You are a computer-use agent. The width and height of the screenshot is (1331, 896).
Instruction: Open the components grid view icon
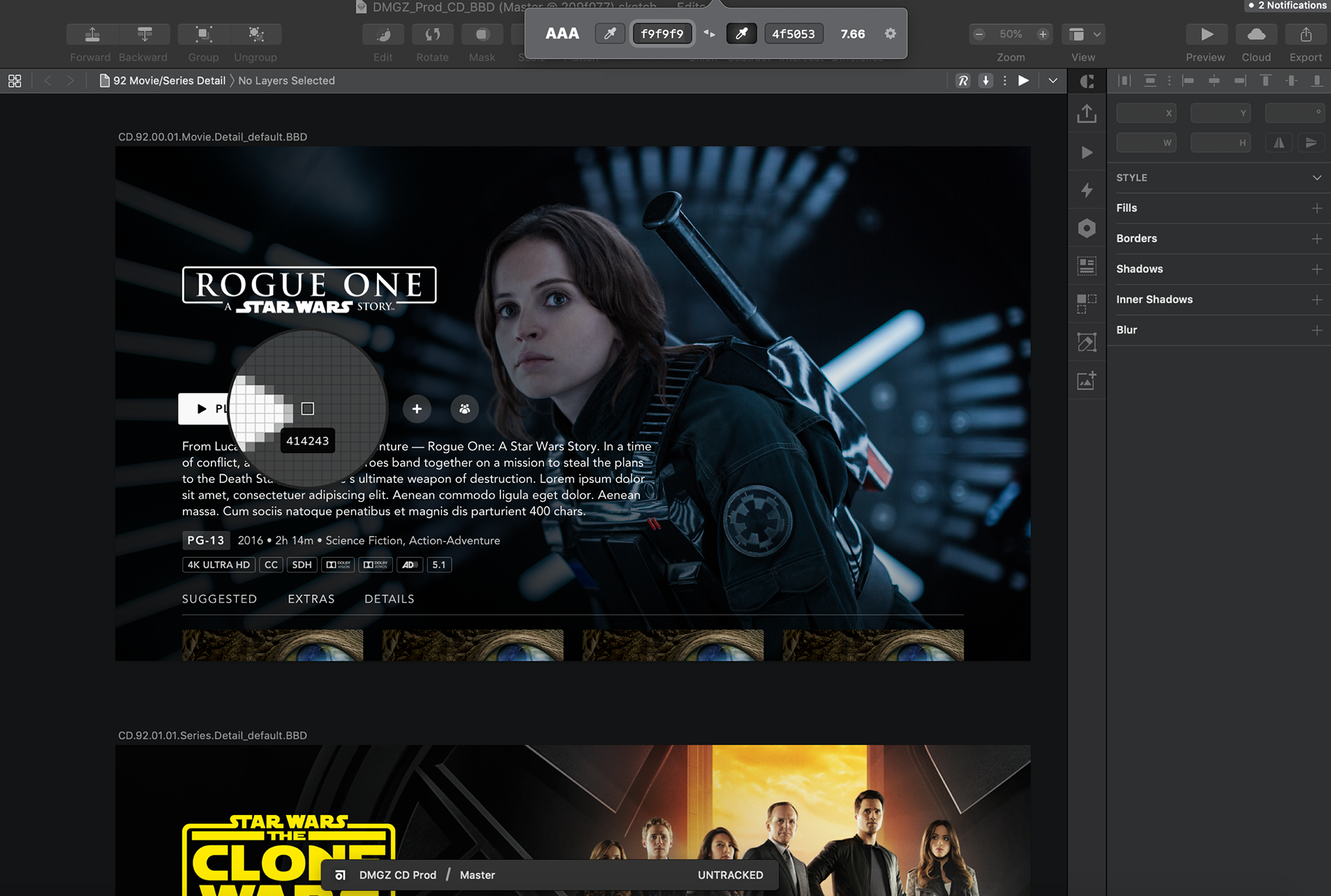(15, 81)
